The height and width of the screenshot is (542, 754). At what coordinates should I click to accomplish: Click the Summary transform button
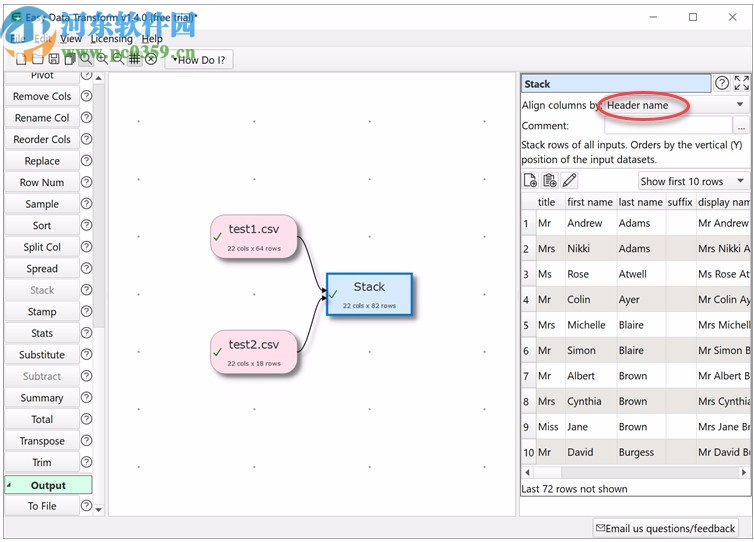coord(42,398)
